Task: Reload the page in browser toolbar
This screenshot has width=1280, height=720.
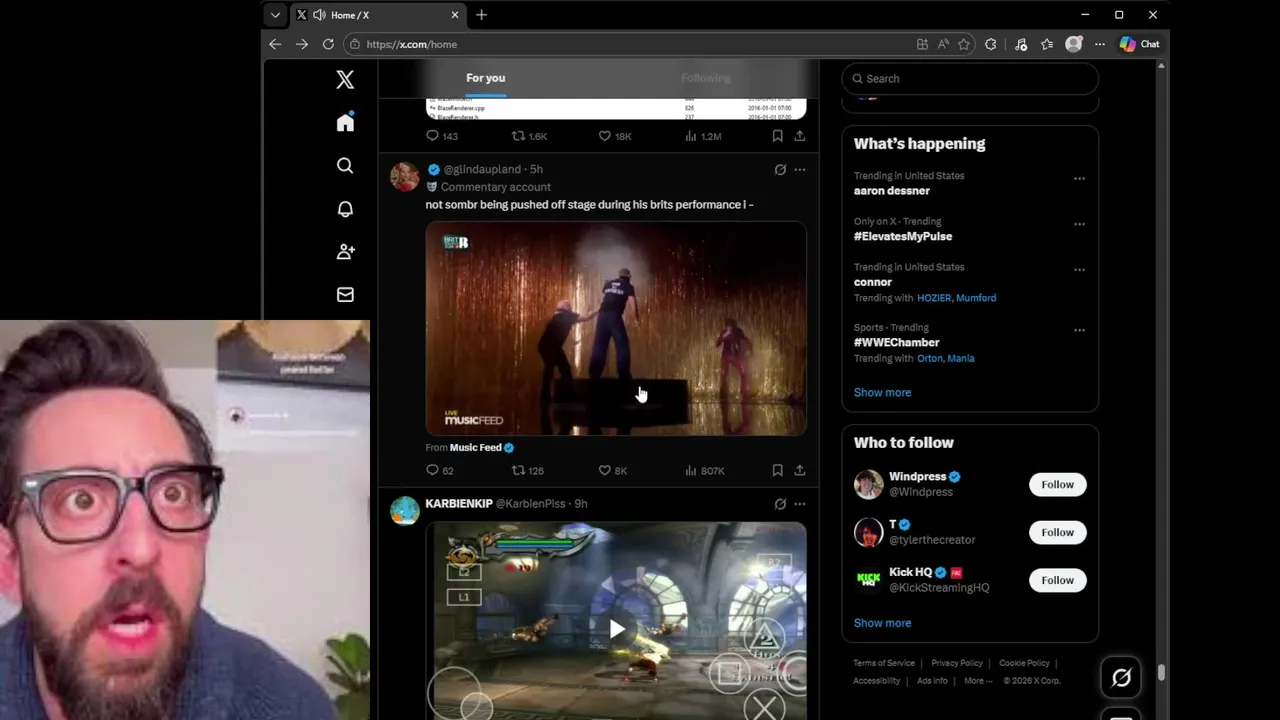Action: 328,44
